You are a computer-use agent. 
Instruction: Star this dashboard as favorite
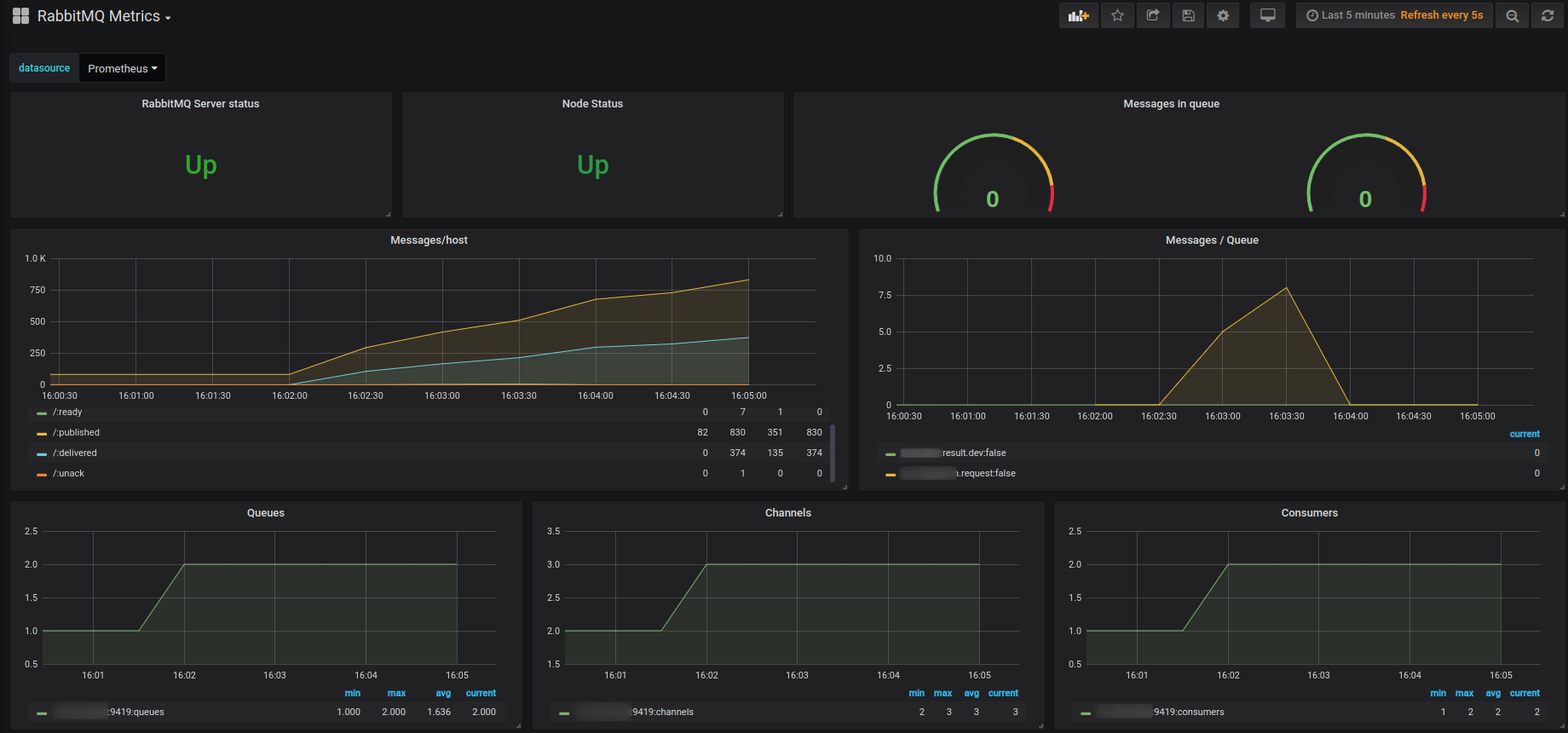pyautogui.click(x=1117, y=15)
